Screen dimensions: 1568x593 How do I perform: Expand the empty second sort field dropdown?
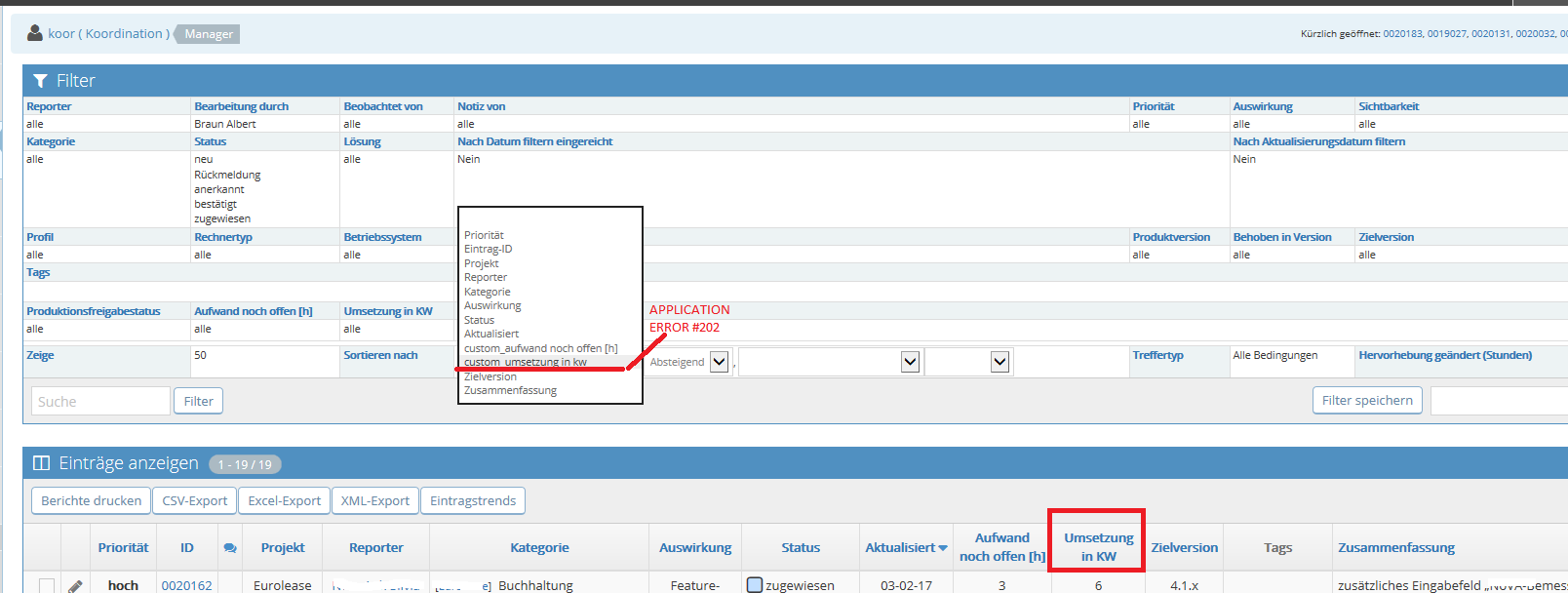[910, 362]
